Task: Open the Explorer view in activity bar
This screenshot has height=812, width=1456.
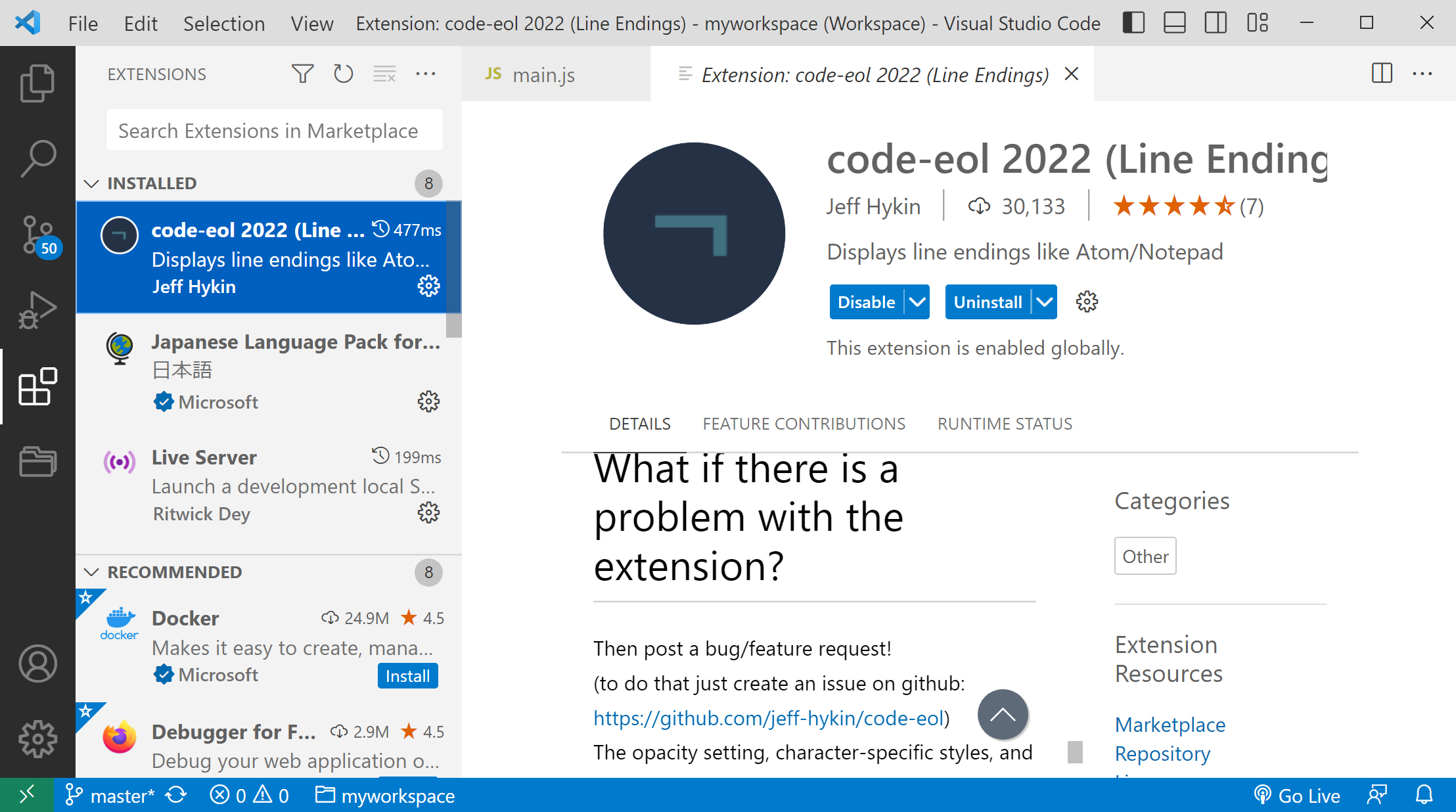Action: click(x=37, y=83)
